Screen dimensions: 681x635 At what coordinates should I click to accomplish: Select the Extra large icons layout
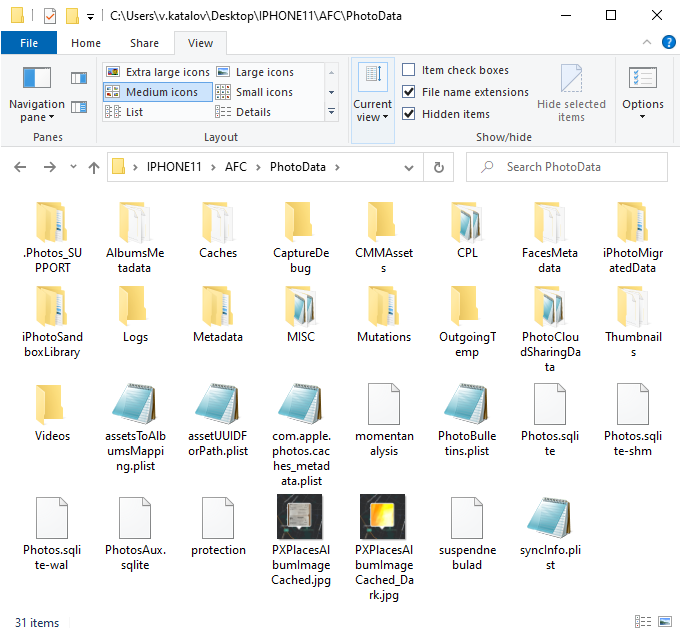point(158,72)
